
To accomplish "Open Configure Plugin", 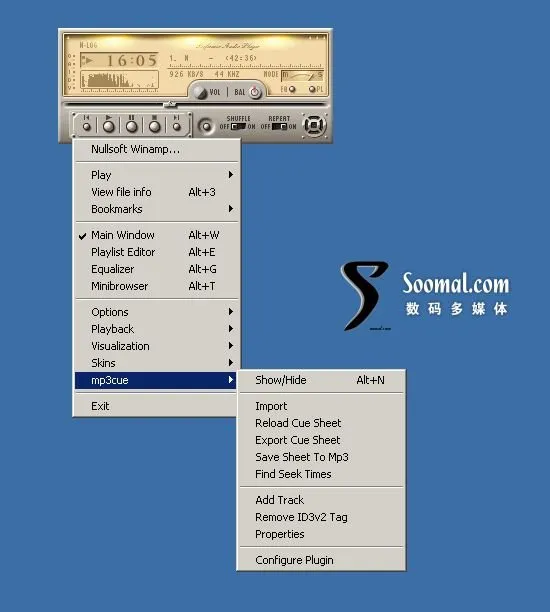I will click(321, 560).
